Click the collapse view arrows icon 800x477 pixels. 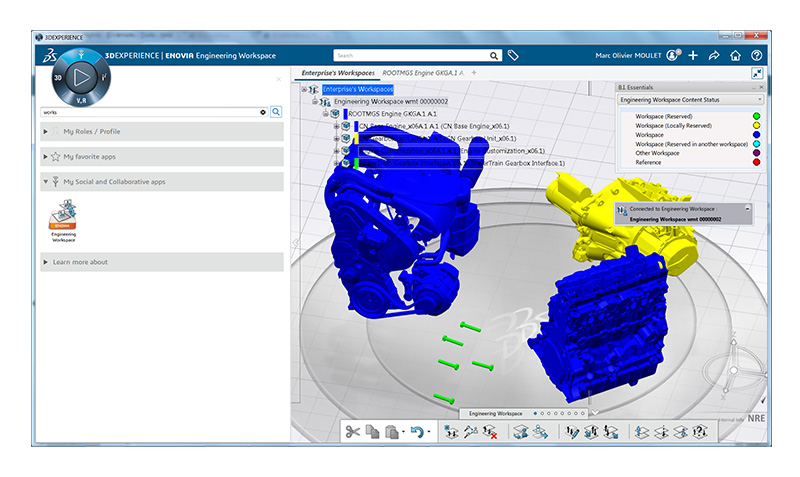pos(757,73)
